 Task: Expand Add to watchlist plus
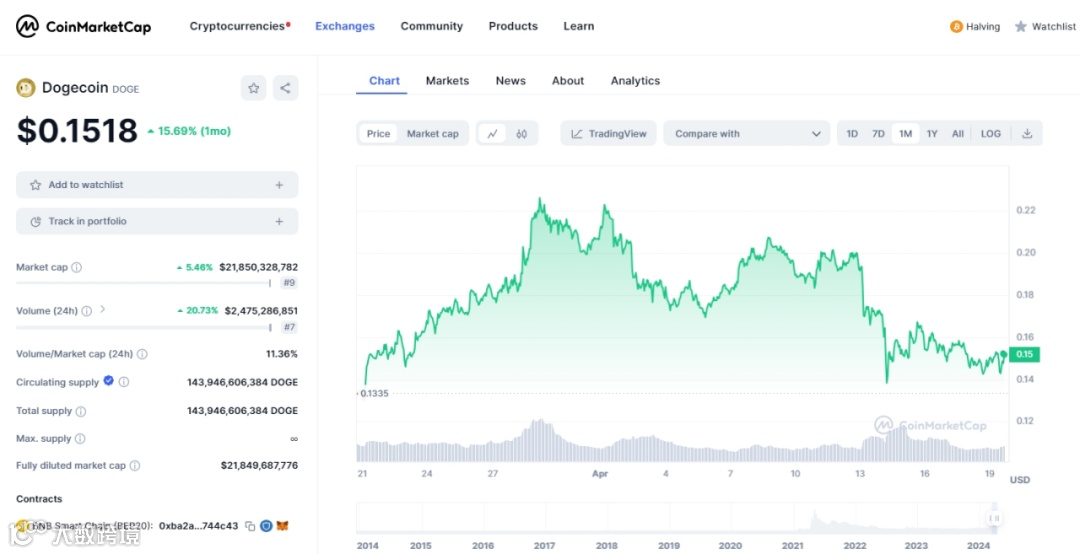pos(279,185)
